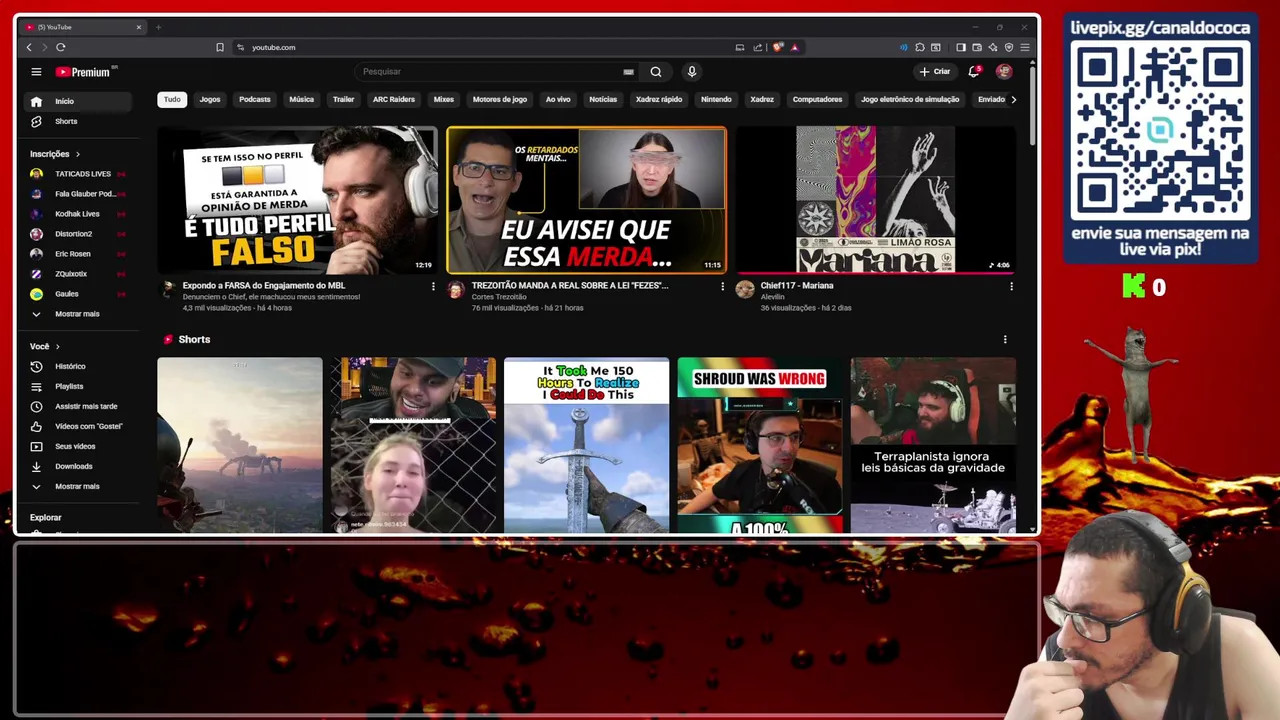Select the Ao vivo filter chip
Viewport: 1280px width, 720px height.
558,99
